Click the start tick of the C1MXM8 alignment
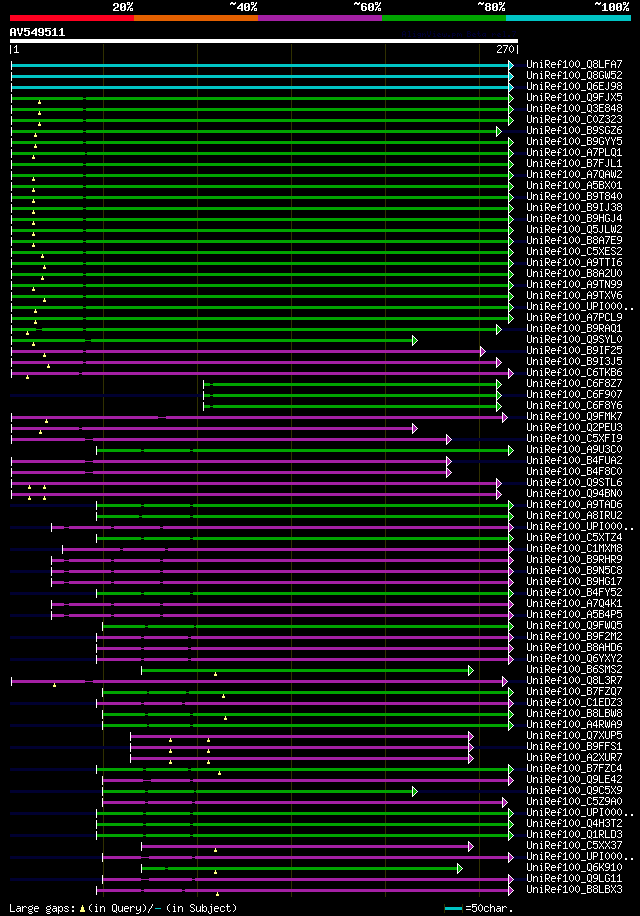Screen dimensions: 640x916 (62, 550)
